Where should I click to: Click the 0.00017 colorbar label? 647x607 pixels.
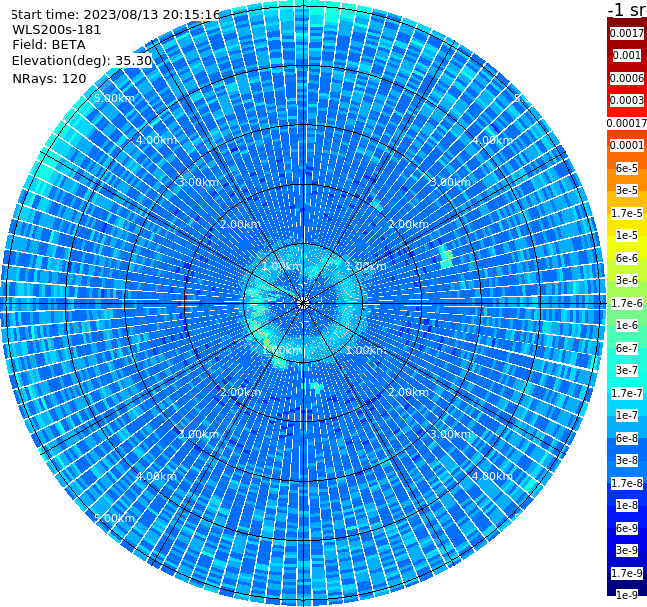tap(627, 123)
